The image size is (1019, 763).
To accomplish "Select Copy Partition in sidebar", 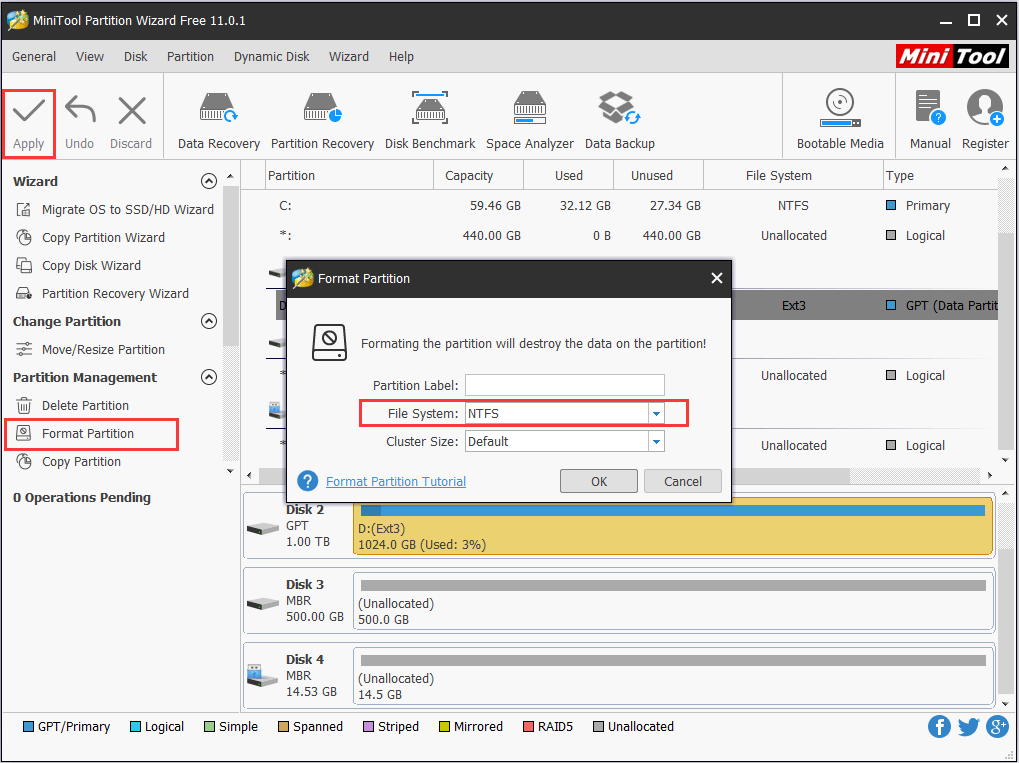I will (x=68, y=461).
